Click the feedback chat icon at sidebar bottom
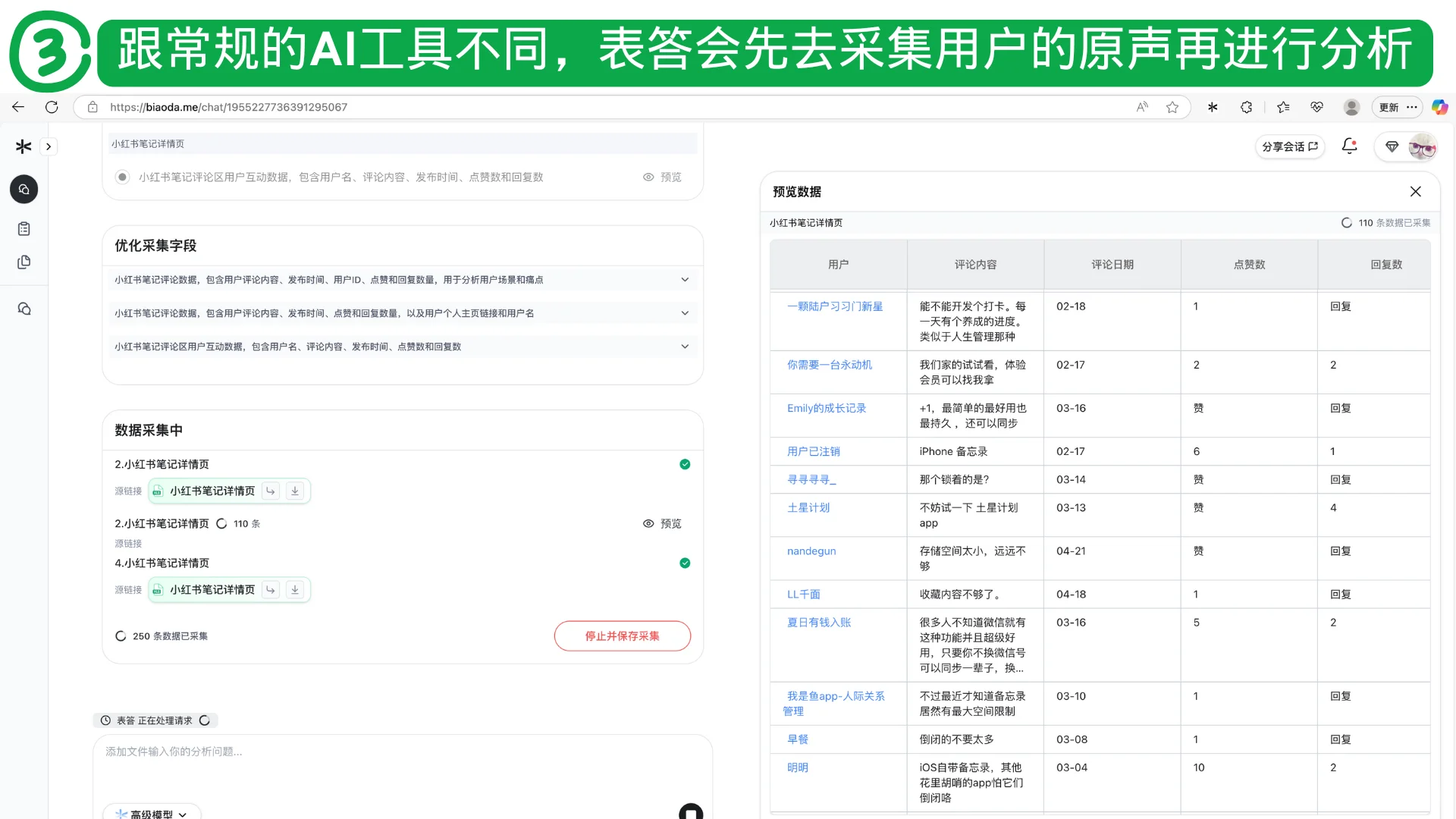This screenshot has width=1456, height=819. coord(25,309)
